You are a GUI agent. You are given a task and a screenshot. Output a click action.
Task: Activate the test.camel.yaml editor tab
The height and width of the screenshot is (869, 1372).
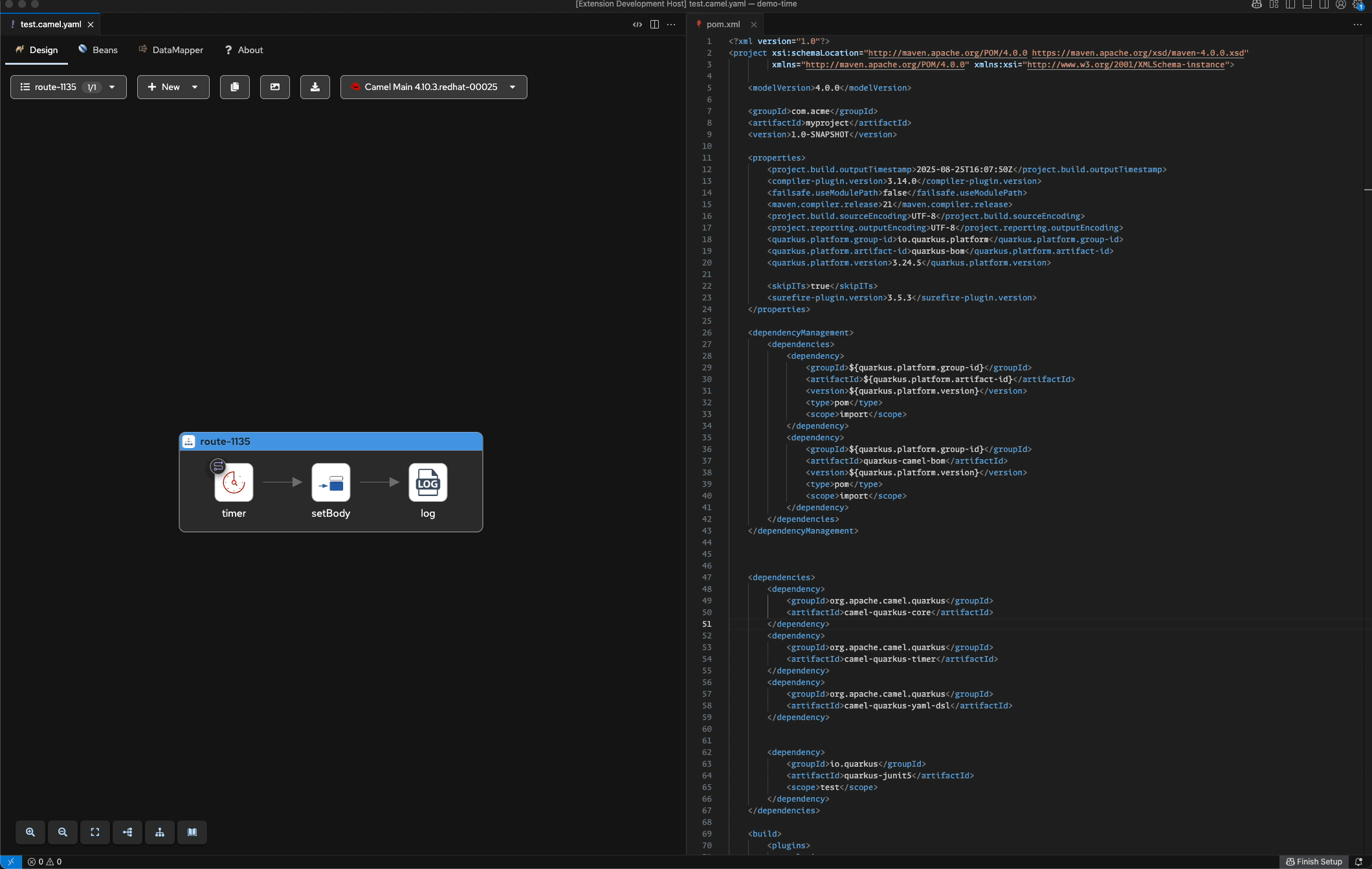point(50,25)
